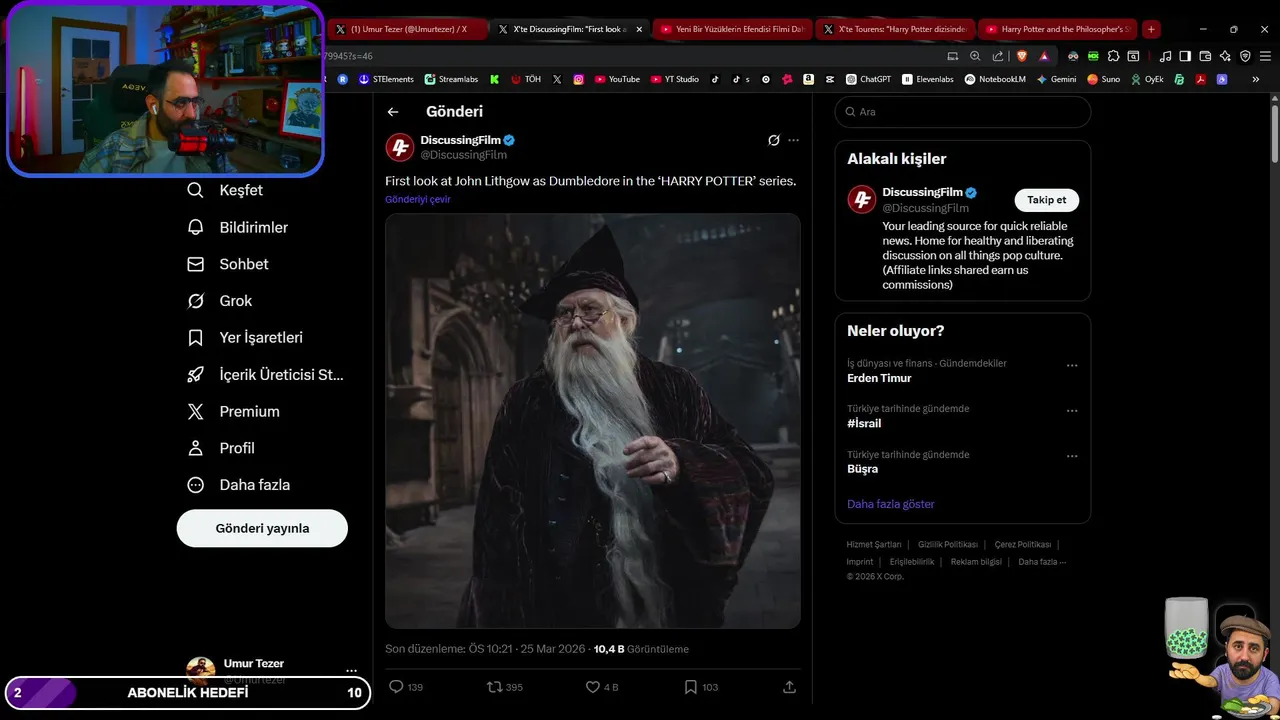Expand the bookmarks overflow chevron
Screen dimensions: 1280x720
point(1256,79)
